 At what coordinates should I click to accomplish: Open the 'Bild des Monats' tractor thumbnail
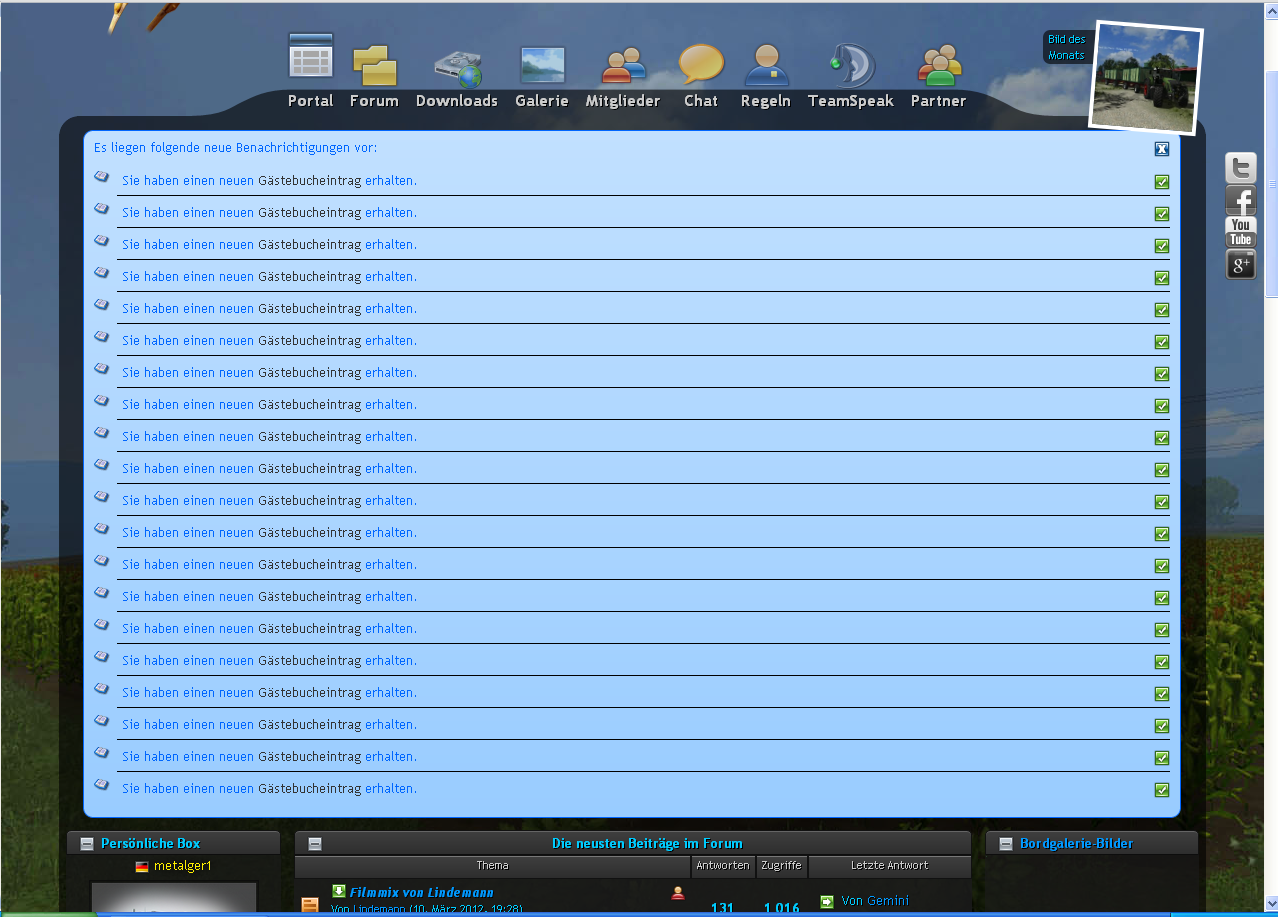click(x=1145, y=78)
